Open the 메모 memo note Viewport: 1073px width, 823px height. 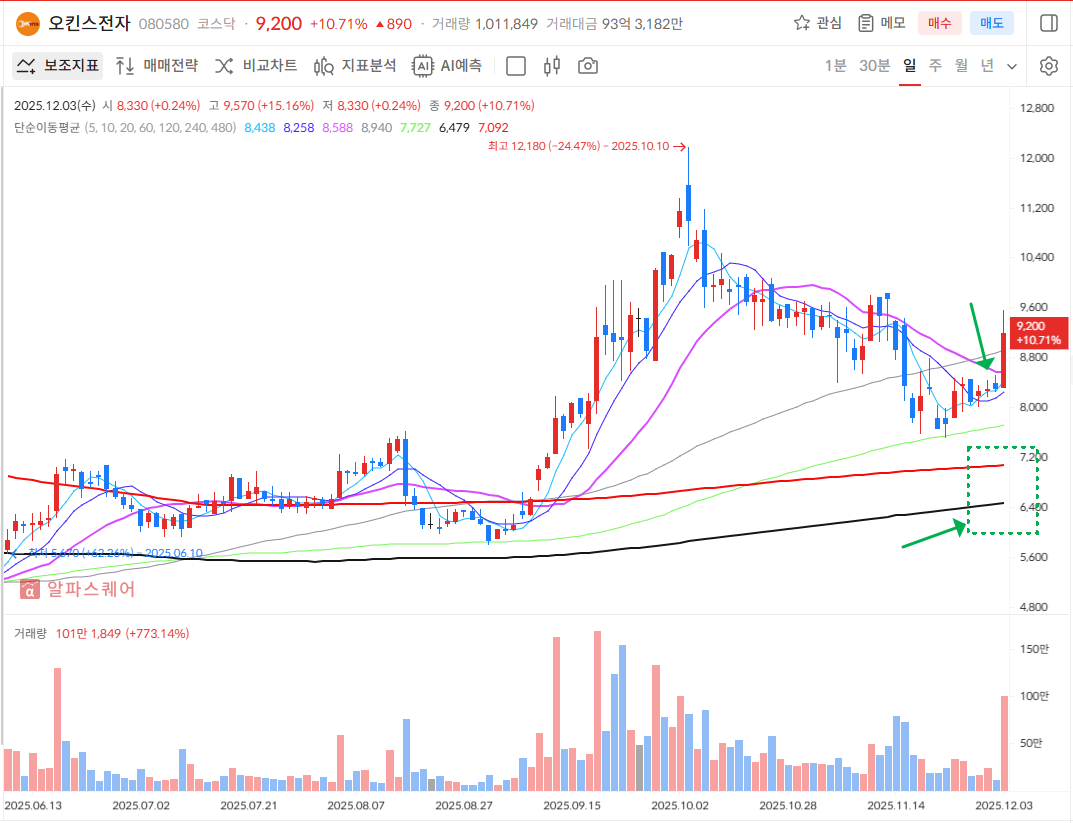(x=882, y=23)
